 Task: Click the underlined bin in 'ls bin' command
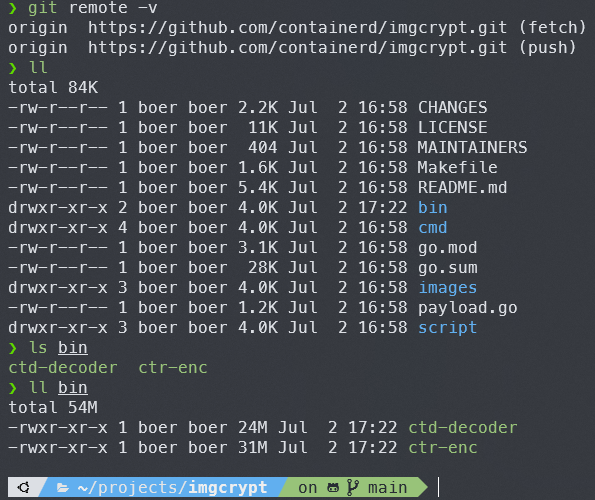click(x=73, y=348)
